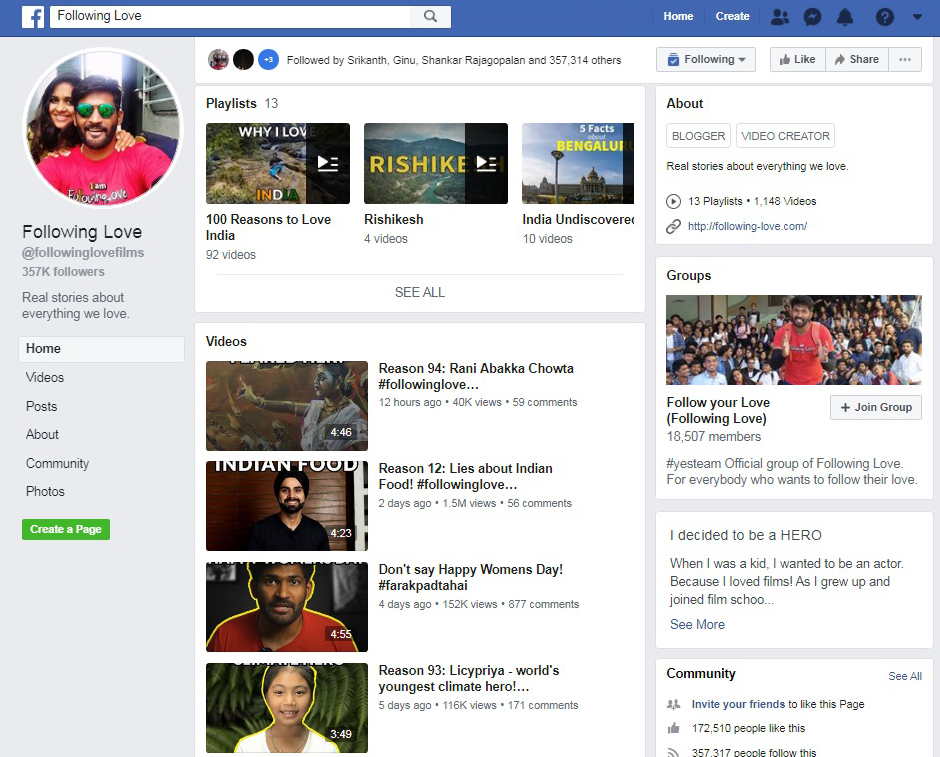Click the Following Love page name in sidebar
This screenshot has height=757, width=940.
(82, 232)
